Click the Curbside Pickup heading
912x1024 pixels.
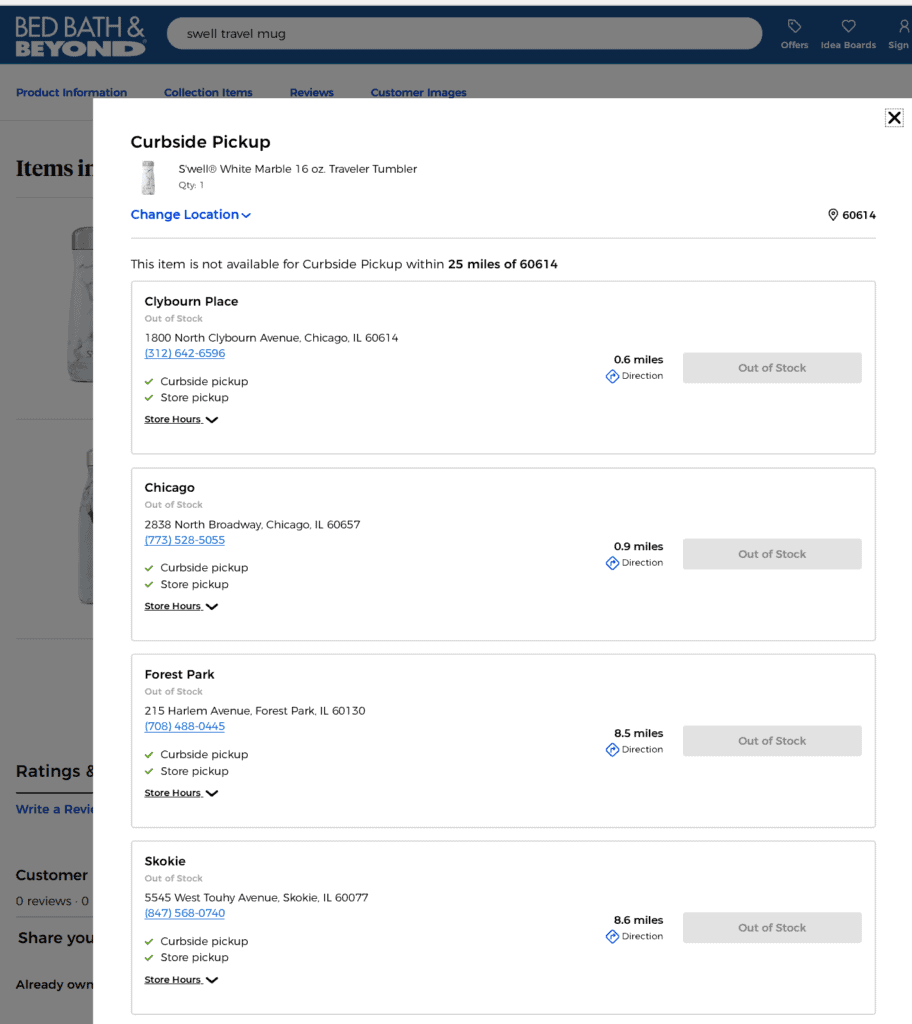click(201, 142)
